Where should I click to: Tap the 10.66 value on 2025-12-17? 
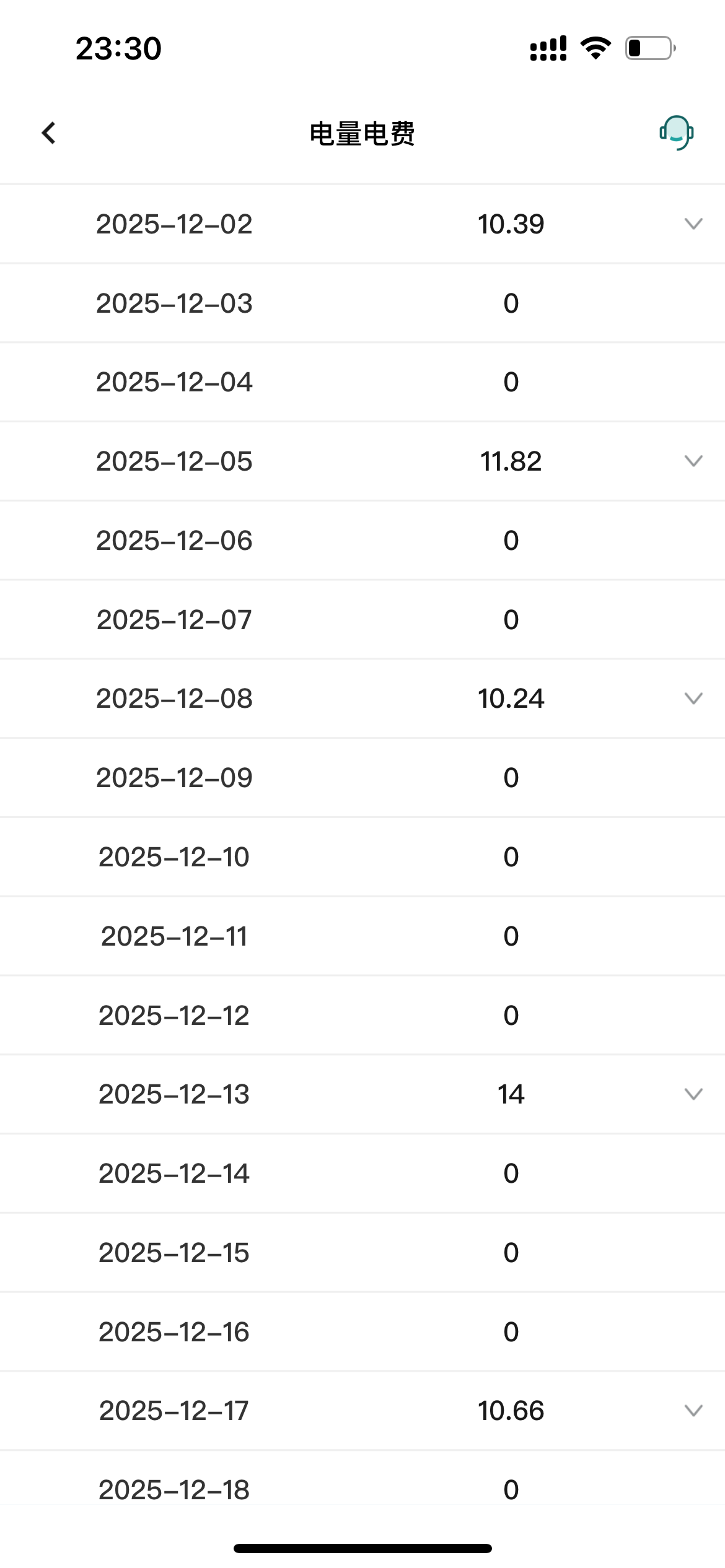511,1411
